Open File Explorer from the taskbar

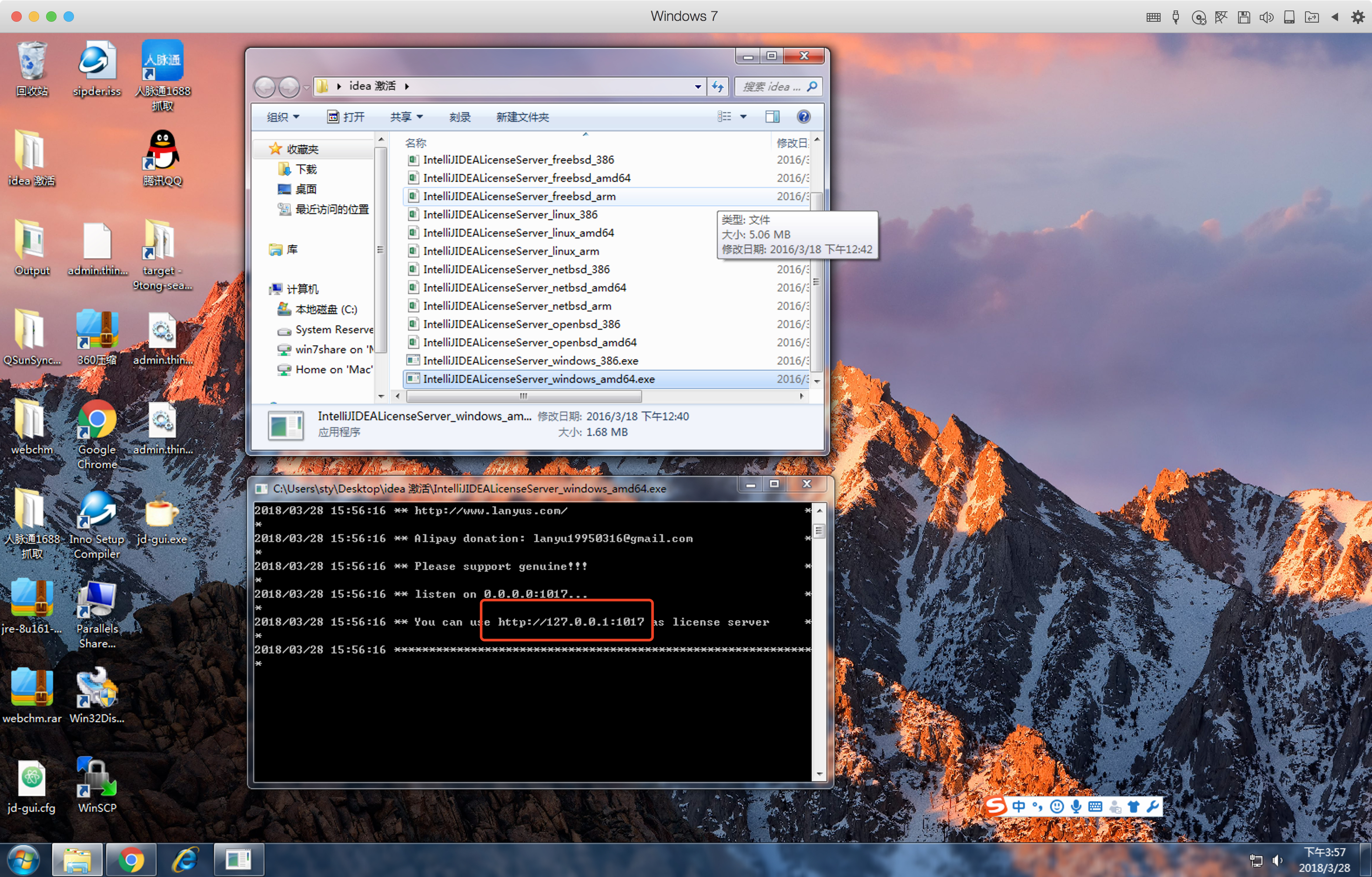pyautogui.click(x=77, y=860)
